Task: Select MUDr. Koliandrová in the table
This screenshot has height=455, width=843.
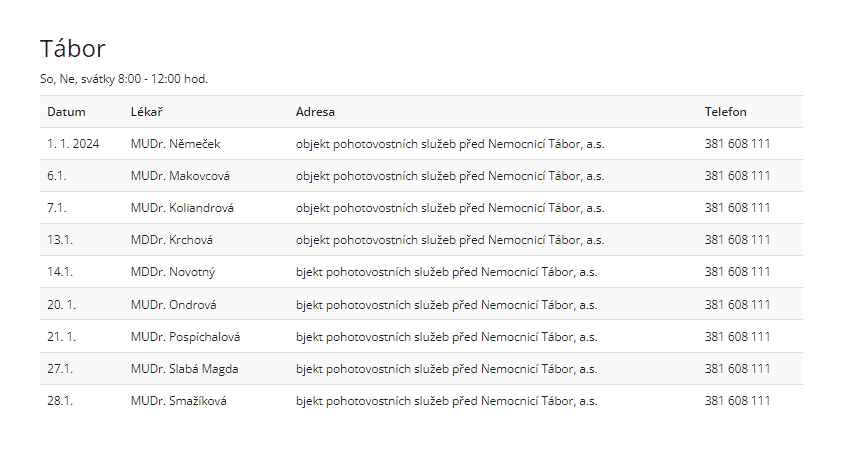Action: point(182,208)
